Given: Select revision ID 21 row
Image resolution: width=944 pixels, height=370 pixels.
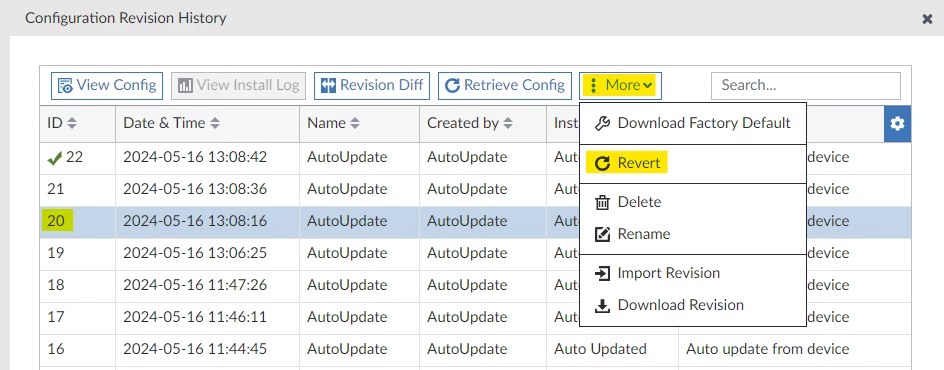Looking at the screenshot, I should (x=475, y=189).
